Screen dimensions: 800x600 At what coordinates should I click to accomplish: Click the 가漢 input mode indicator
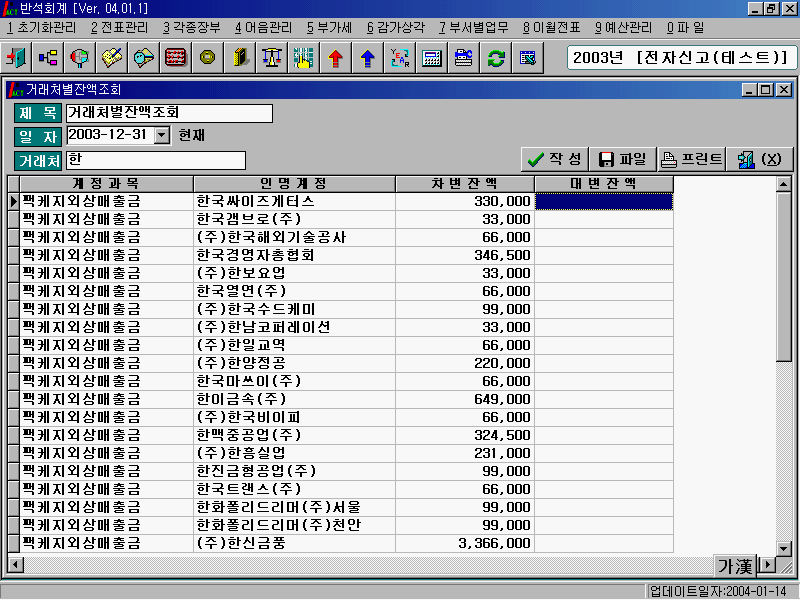tap(735, 565)
